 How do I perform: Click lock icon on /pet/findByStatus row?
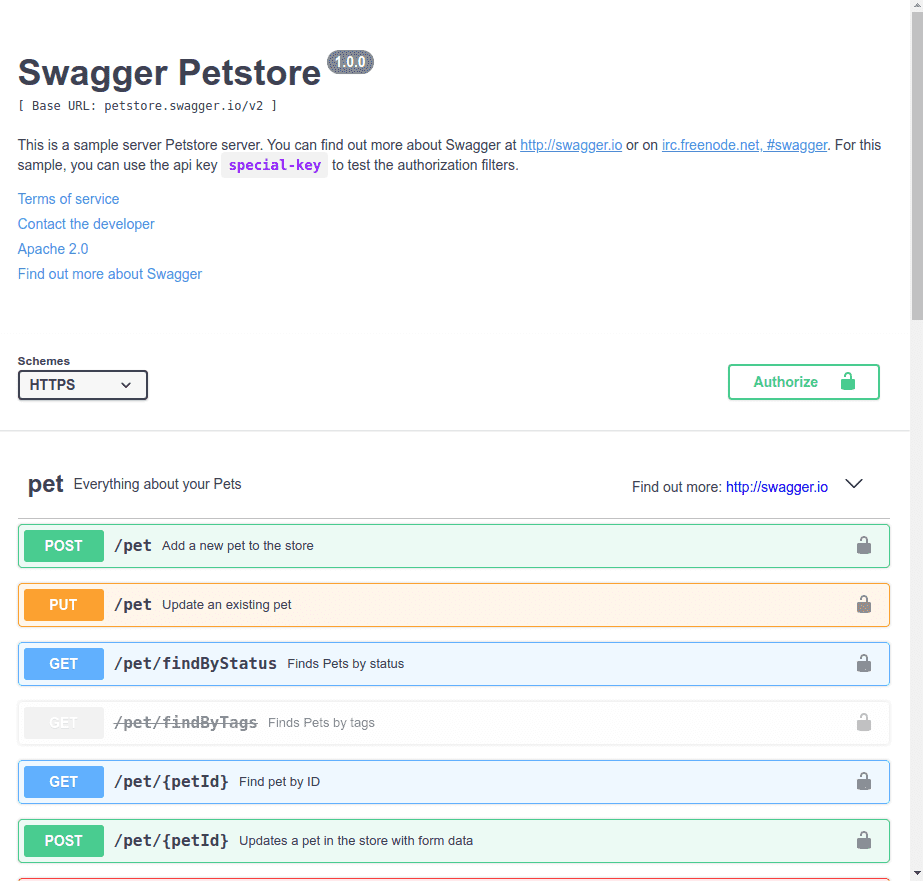coord(863,664)
